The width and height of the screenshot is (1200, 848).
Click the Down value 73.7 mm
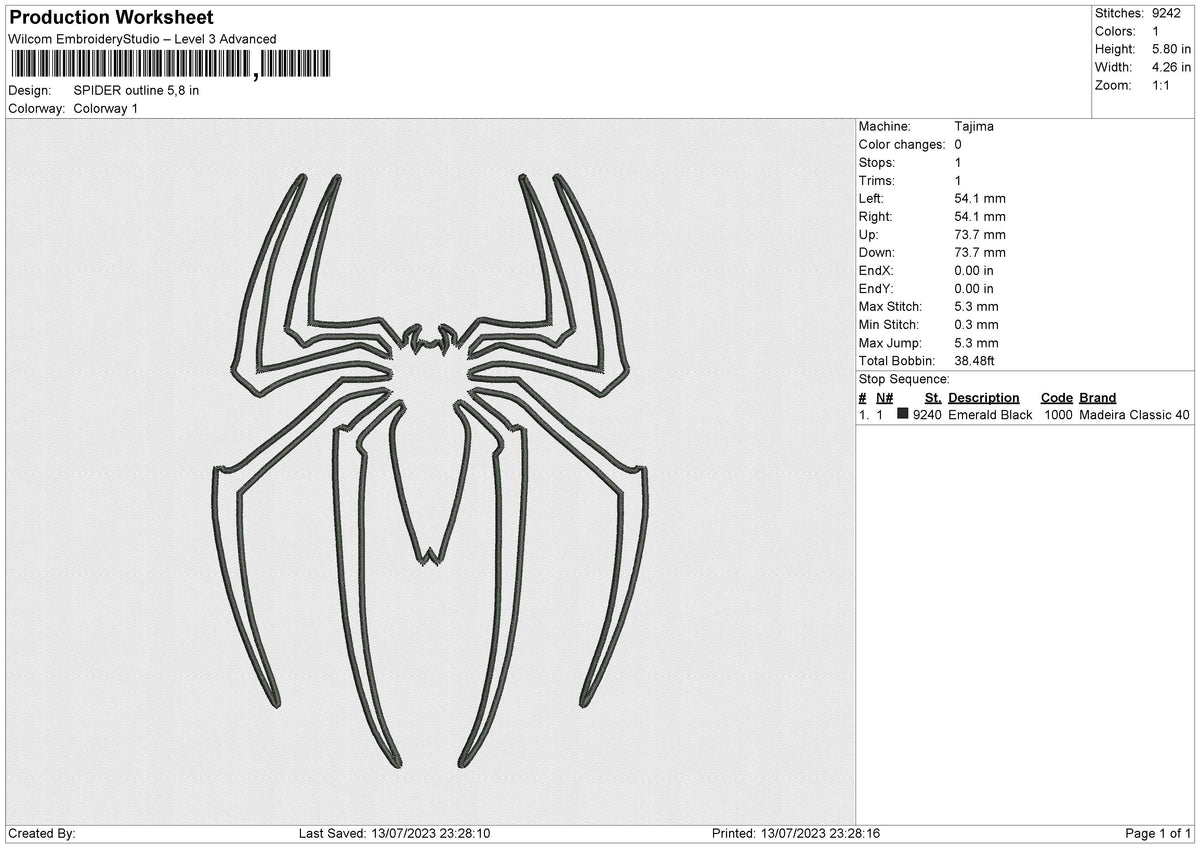980,253
